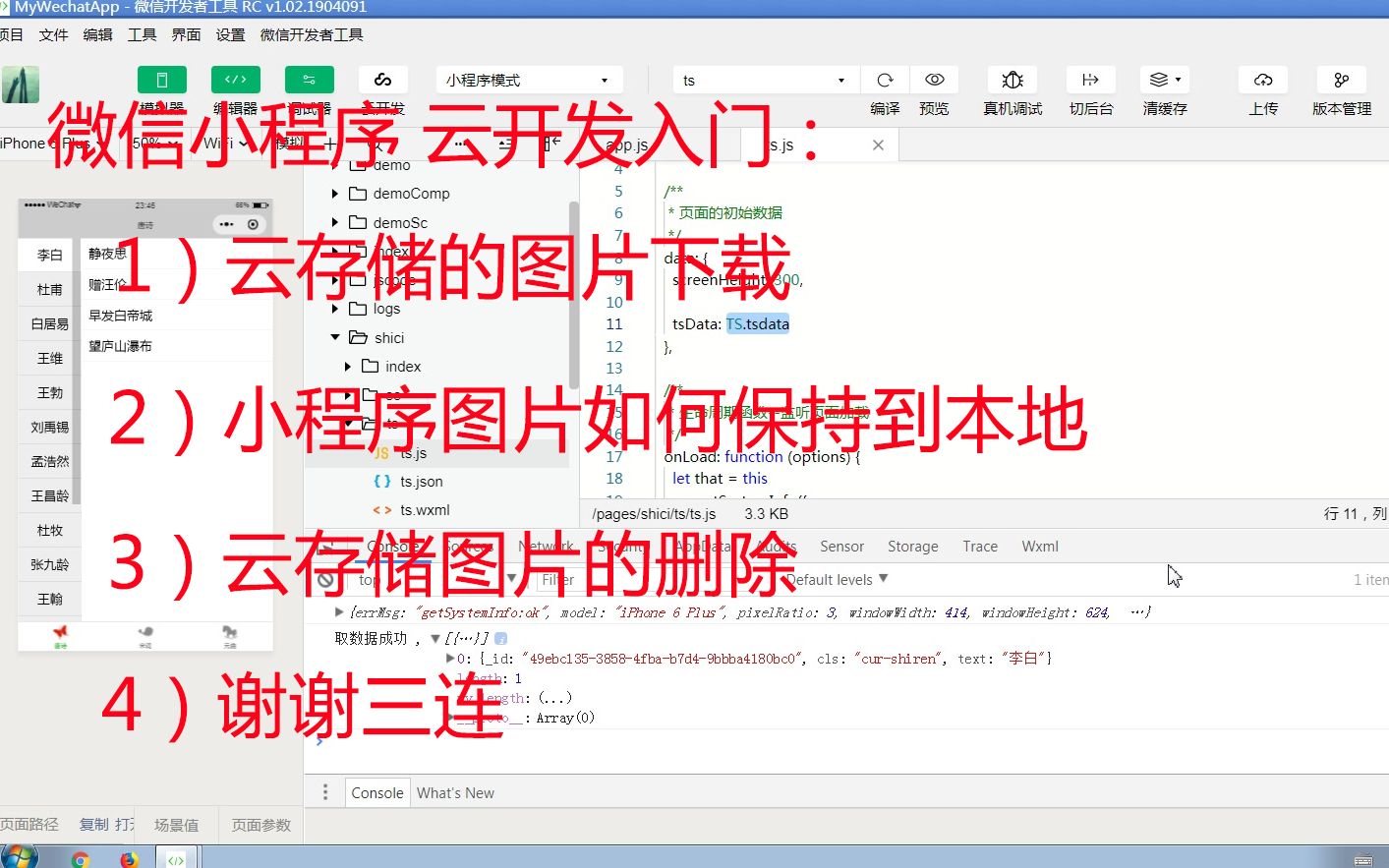Tap the last simulator tab bar icon
Viewport: 1389px width, 868px height.
pyautogui.click(x=230, y=634)
